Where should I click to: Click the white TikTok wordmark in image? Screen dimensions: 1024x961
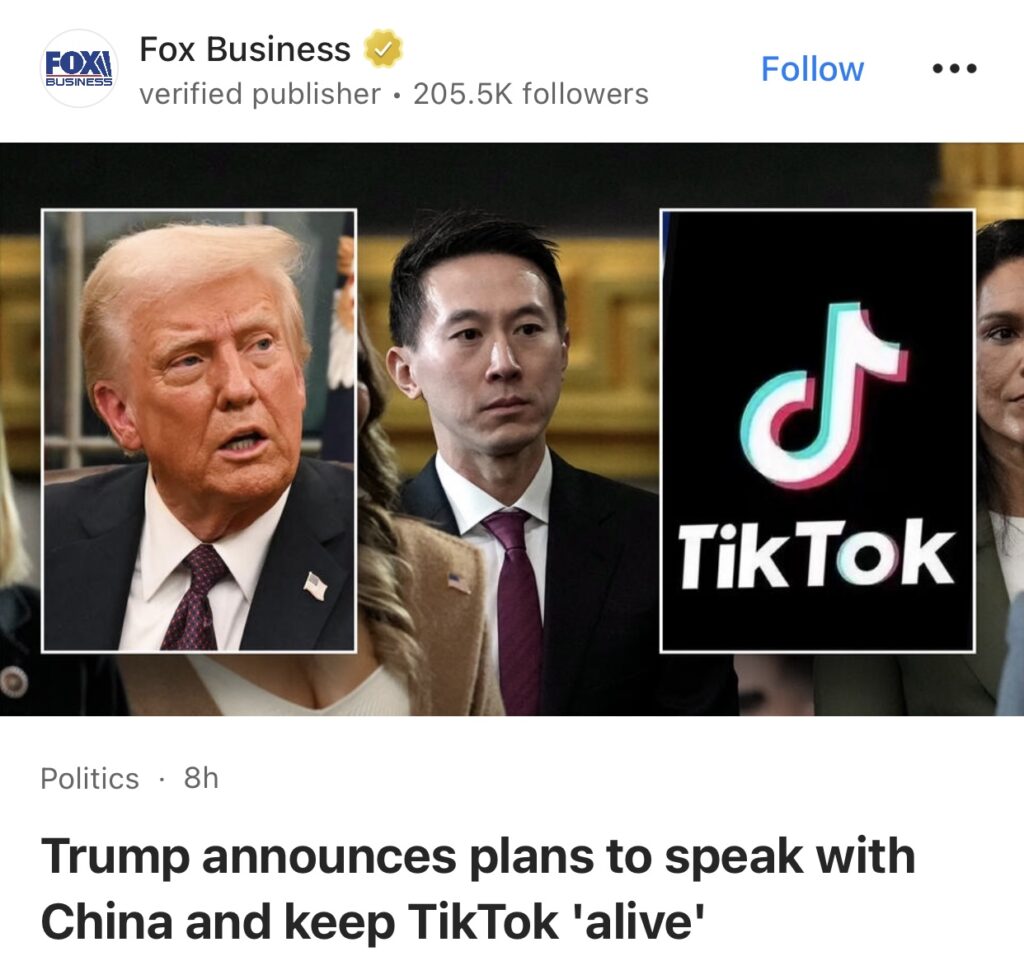817,554
